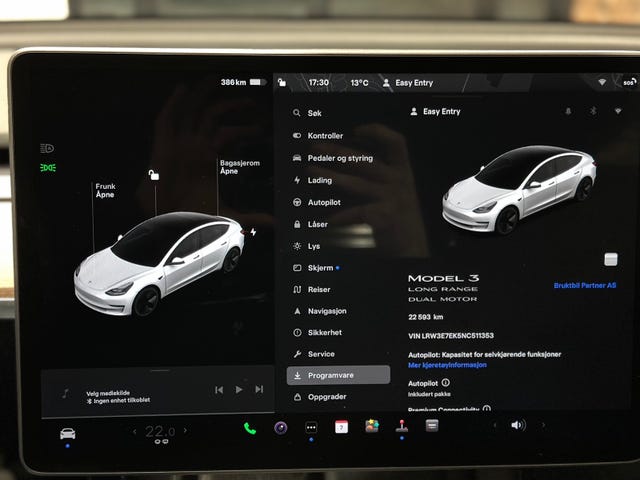Open the Reiser trips menu
Screen dimensions: 640x480
pos(311,289)
